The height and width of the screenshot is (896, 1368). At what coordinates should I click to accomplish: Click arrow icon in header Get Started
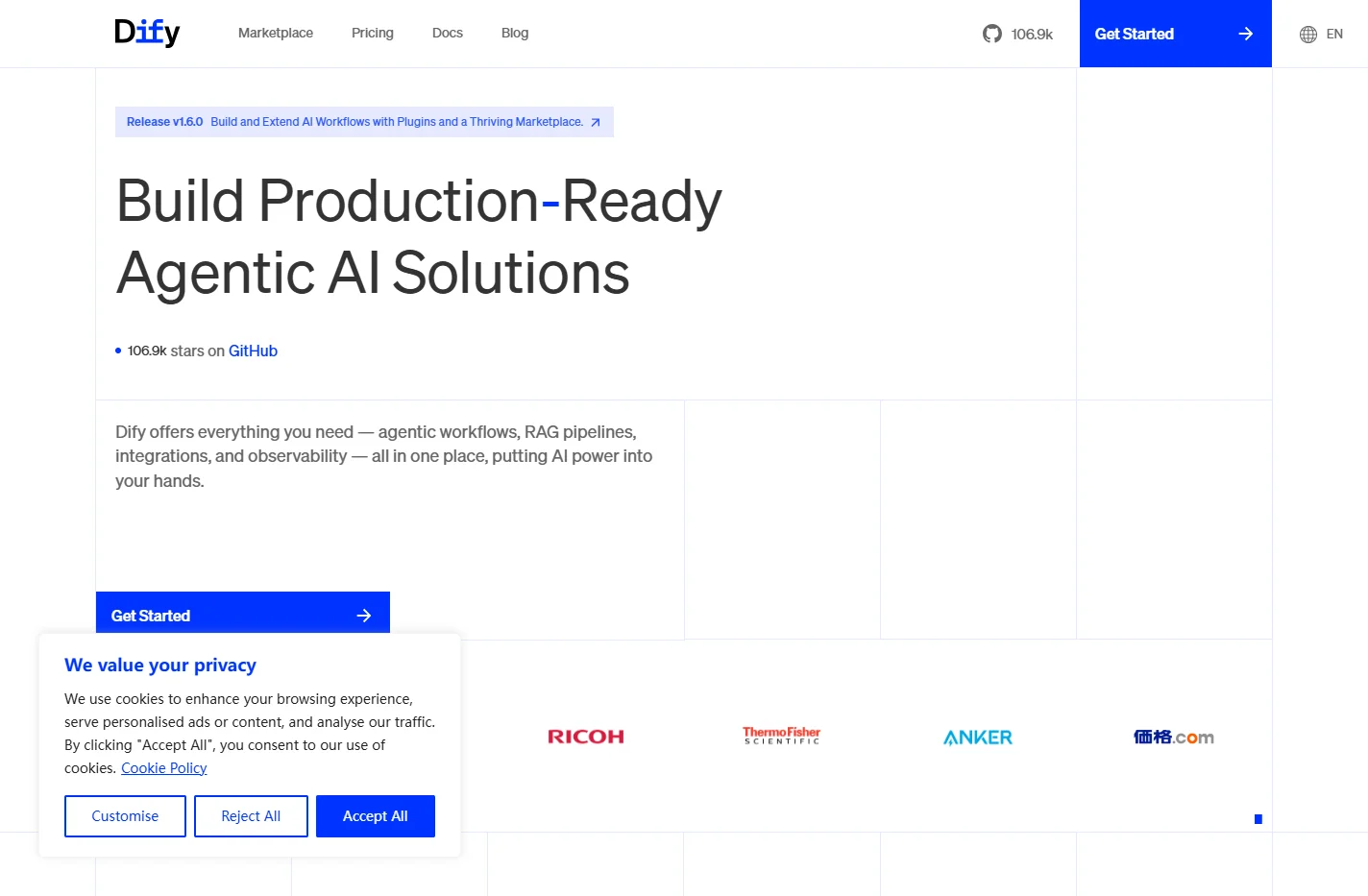[x=1246, y=34]
